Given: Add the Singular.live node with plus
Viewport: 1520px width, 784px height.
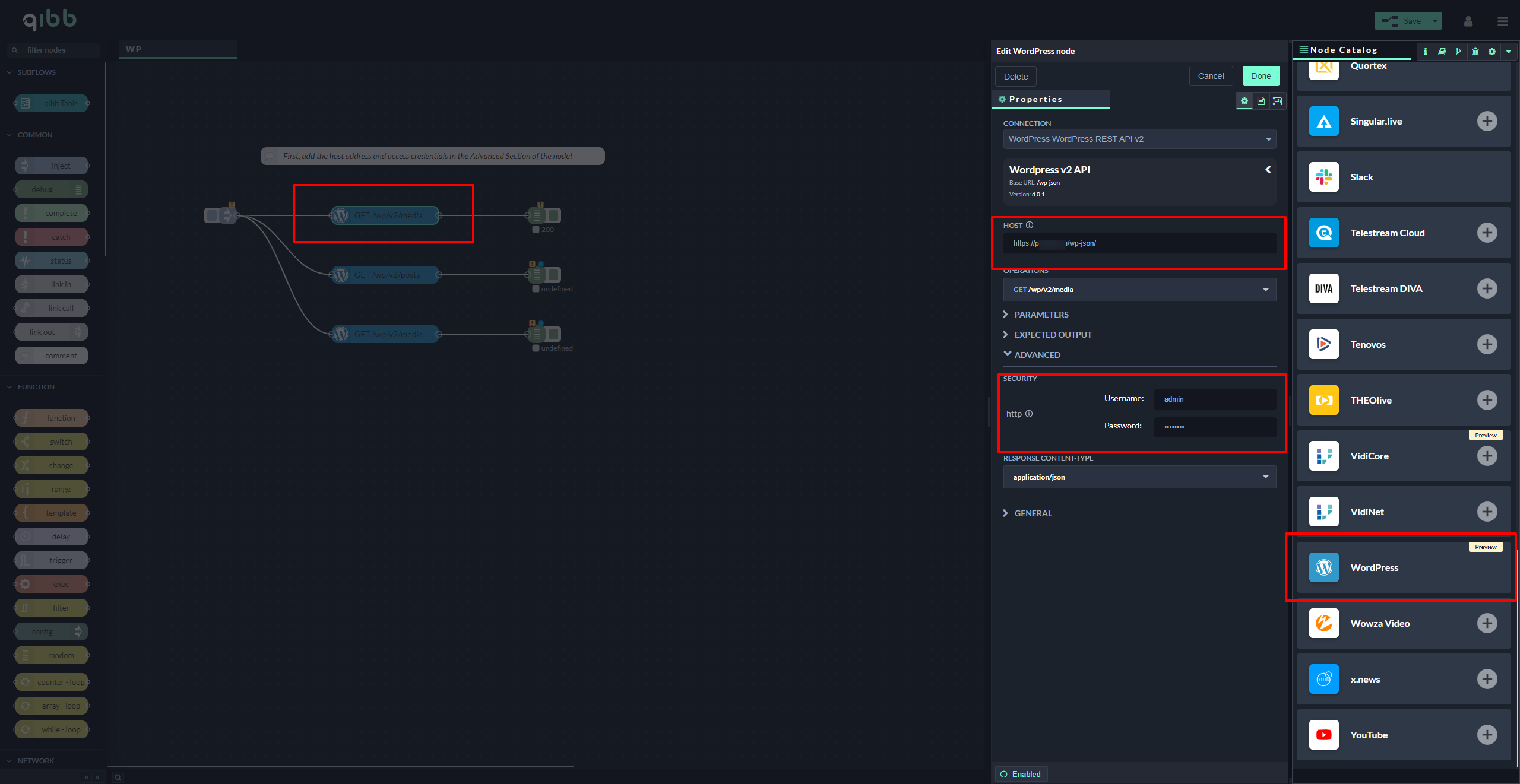Looking at the screenshot, I should coord(1487,121).
